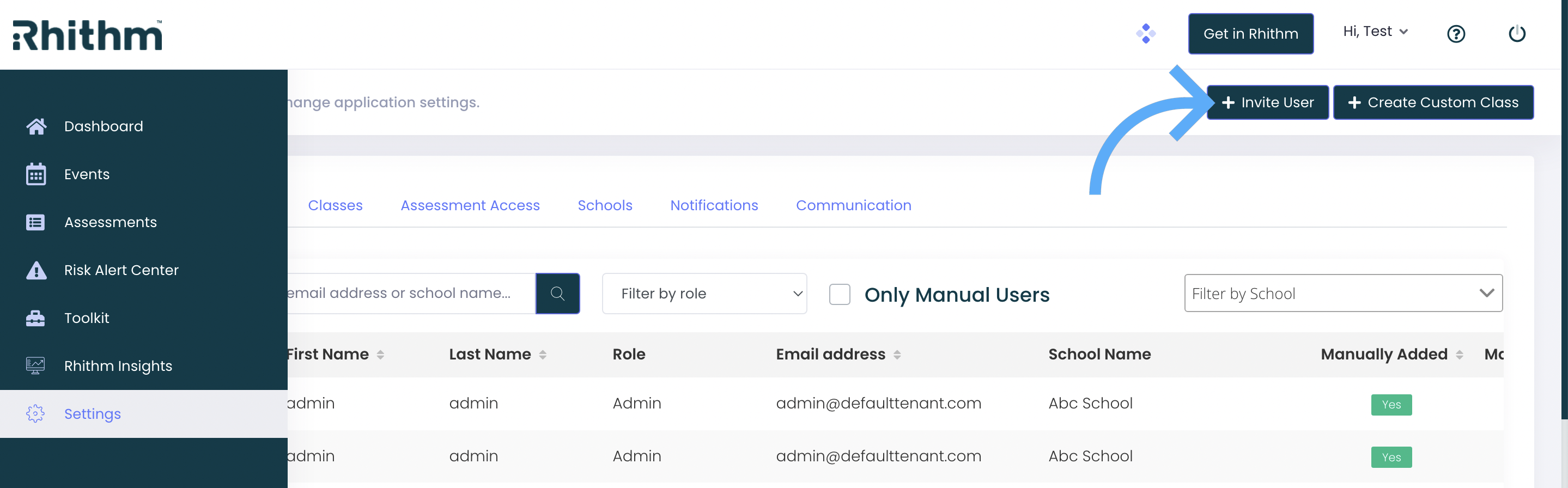Click the Toolkit briefcase icon
The width and height of the screenshot is (1568, 488).
coord(36,318)
